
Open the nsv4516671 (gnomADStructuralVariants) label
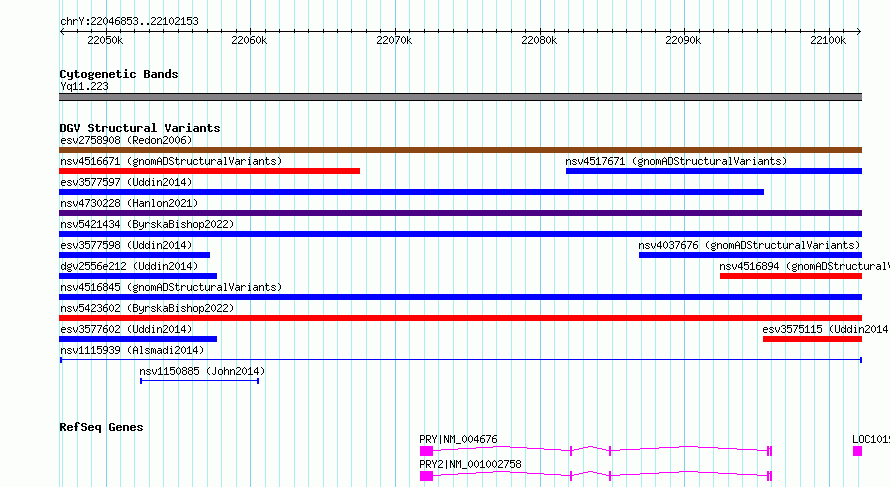tap(171, 161)
